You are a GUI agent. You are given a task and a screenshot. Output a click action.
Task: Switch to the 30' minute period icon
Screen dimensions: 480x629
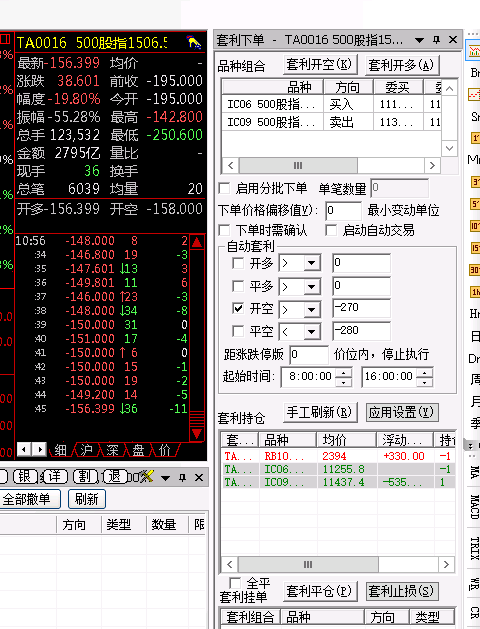[x=475, y=270]
